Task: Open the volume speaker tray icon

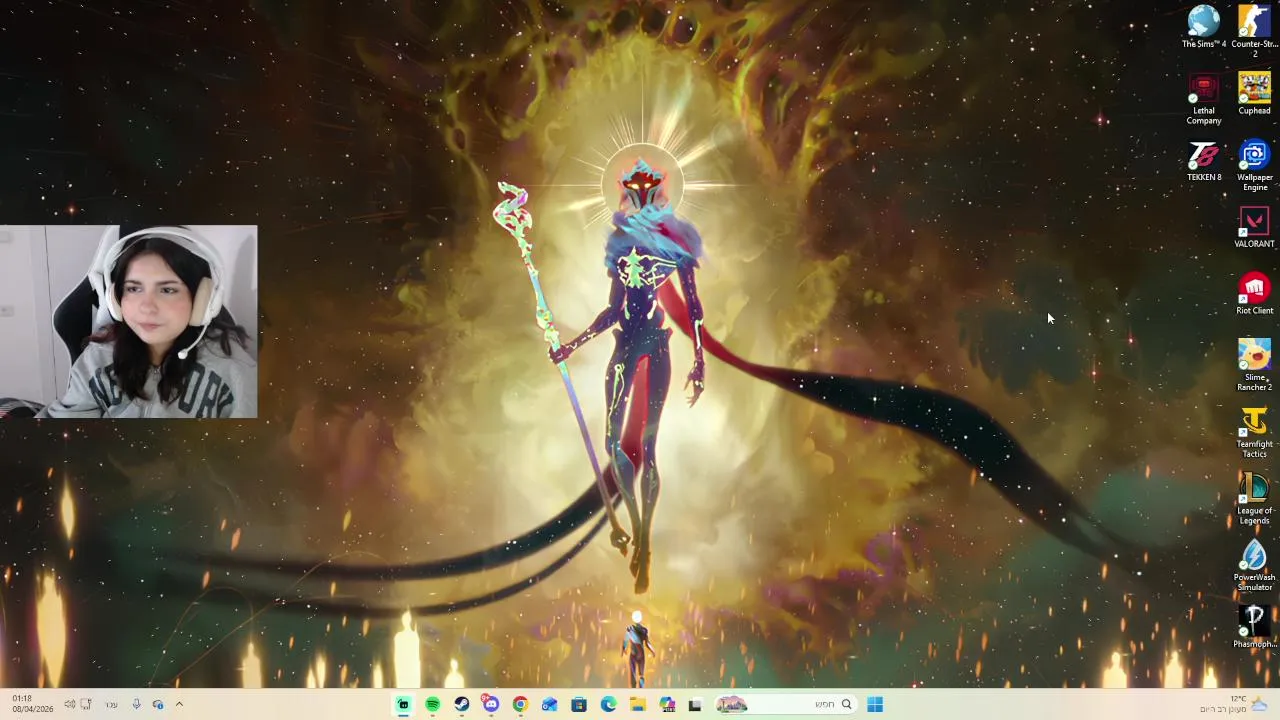Action: tap(69, 705)
